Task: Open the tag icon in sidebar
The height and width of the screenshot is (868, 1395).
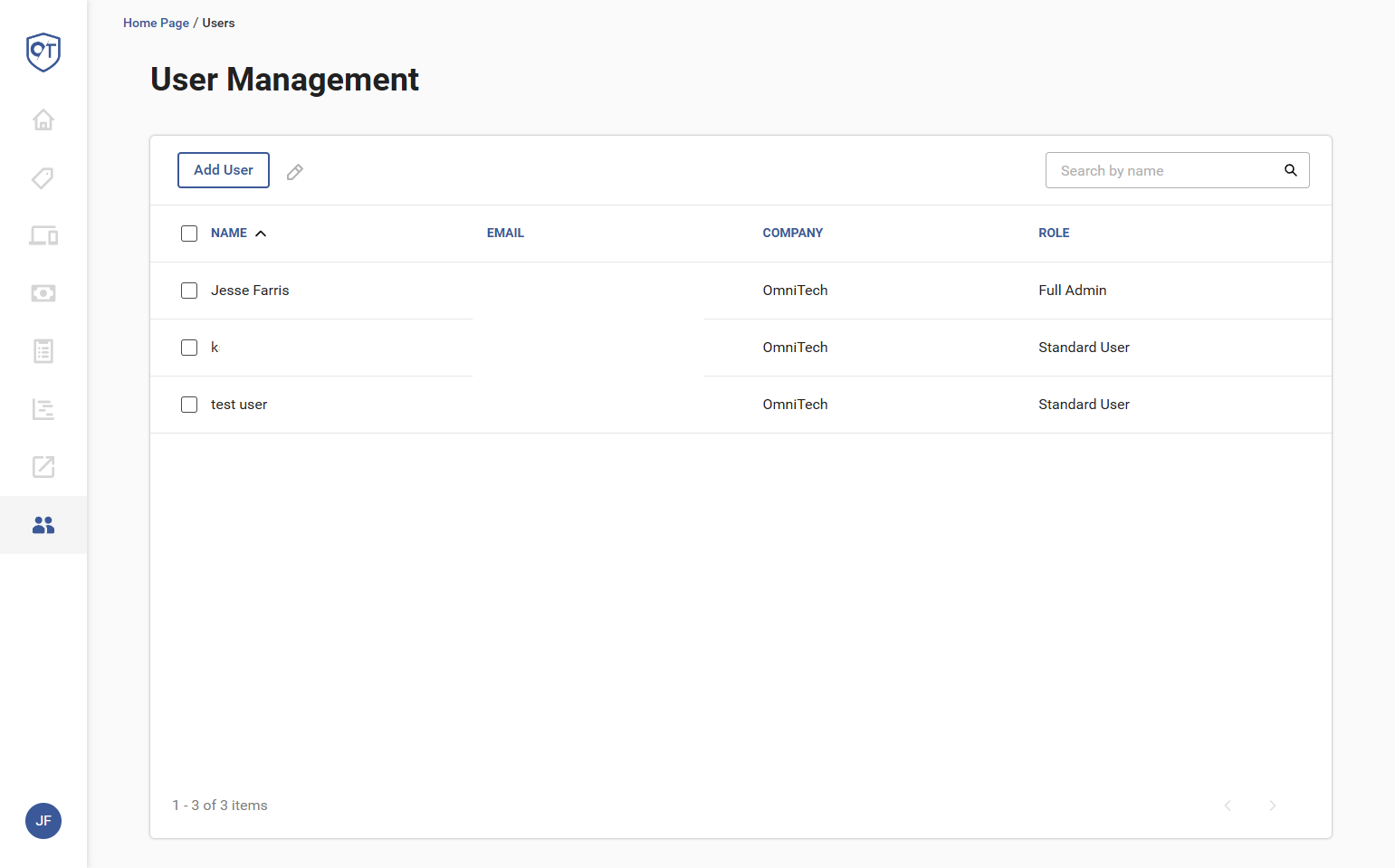Action: [x=43, y=177]
